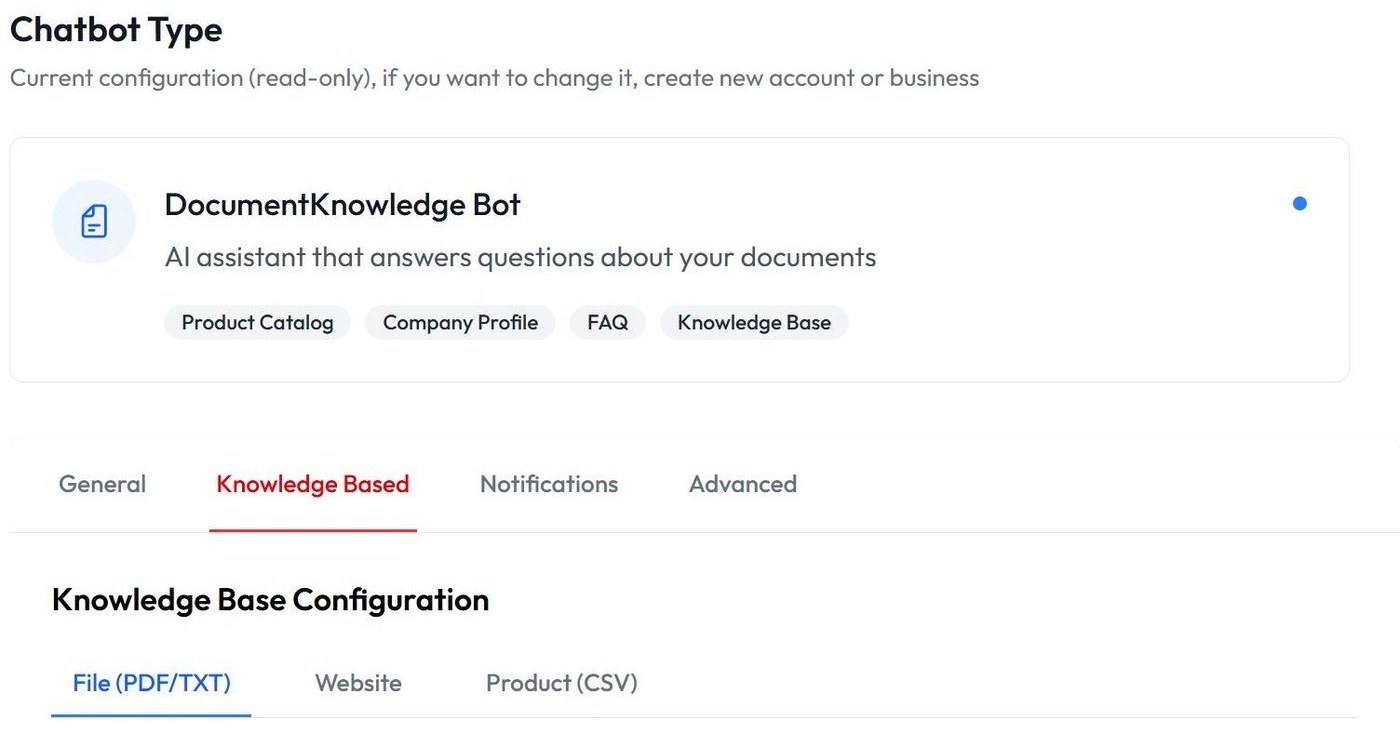Click the read-only configuration note text

494,78
